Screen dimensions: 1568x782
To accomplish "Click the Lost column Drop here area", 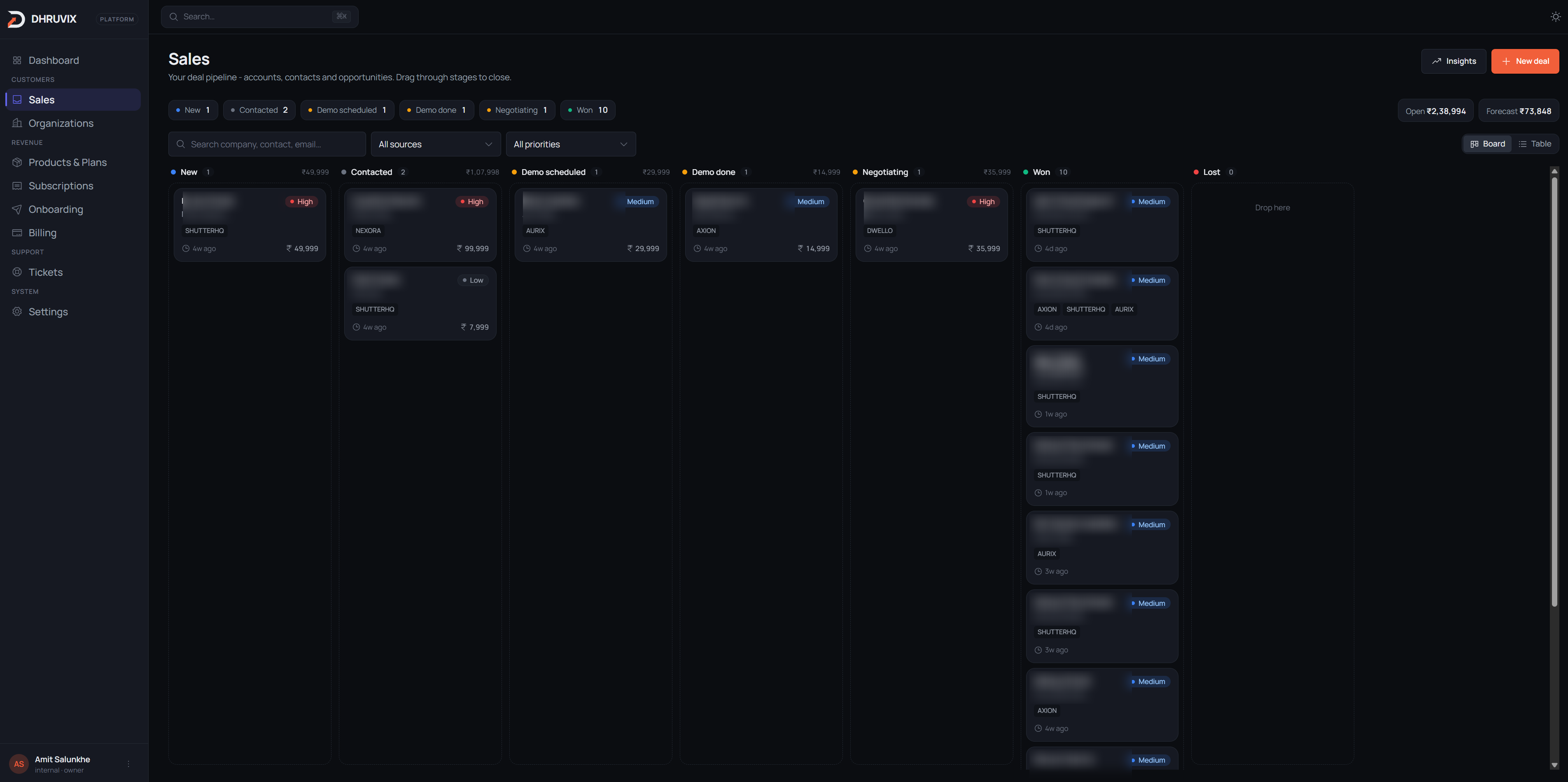I will click(x=1272, y=207).
